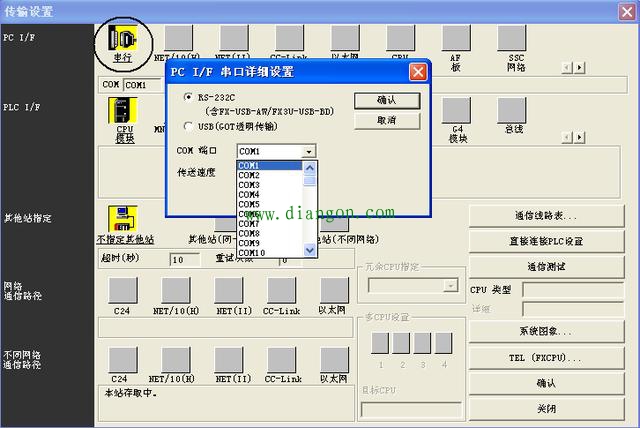The width and height of the screenshot is (640, 428).
Task: Run 通信测试 button
Action: 547,267
